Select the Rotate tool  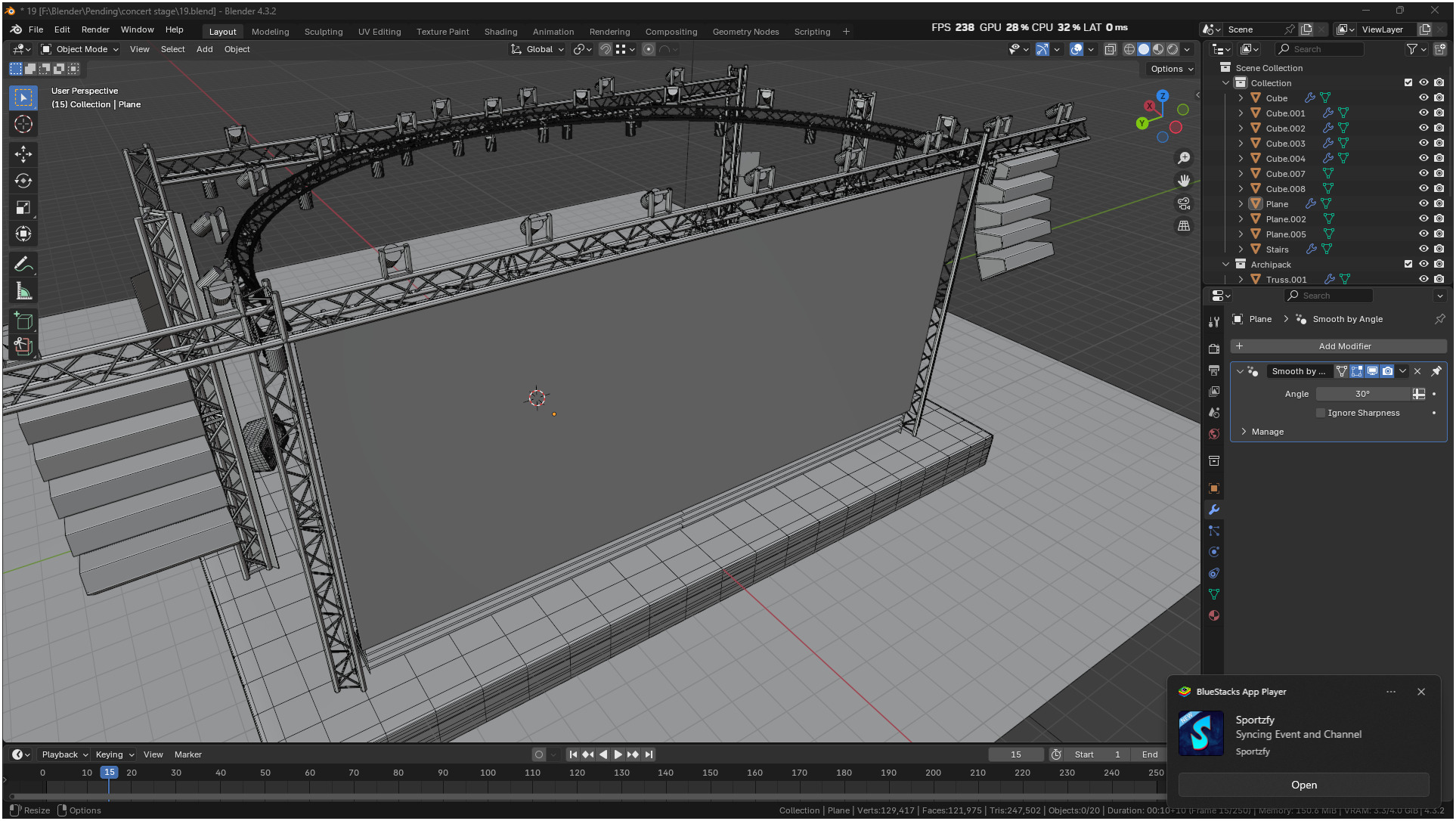tap(23, 181)
